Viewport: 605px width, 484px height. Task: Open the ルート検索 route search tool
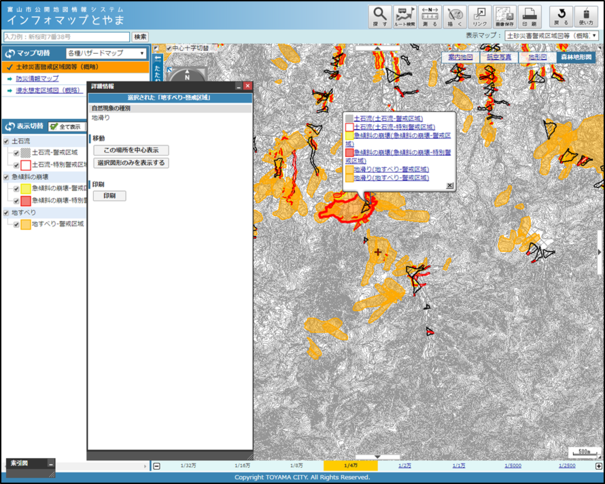[x=405, y=17]
